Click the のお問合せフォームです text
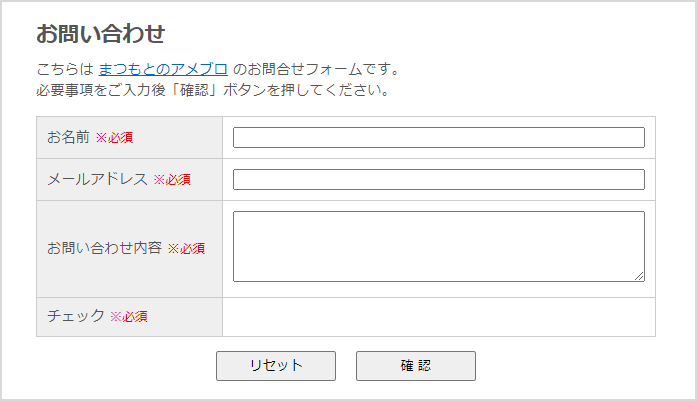 316,69
